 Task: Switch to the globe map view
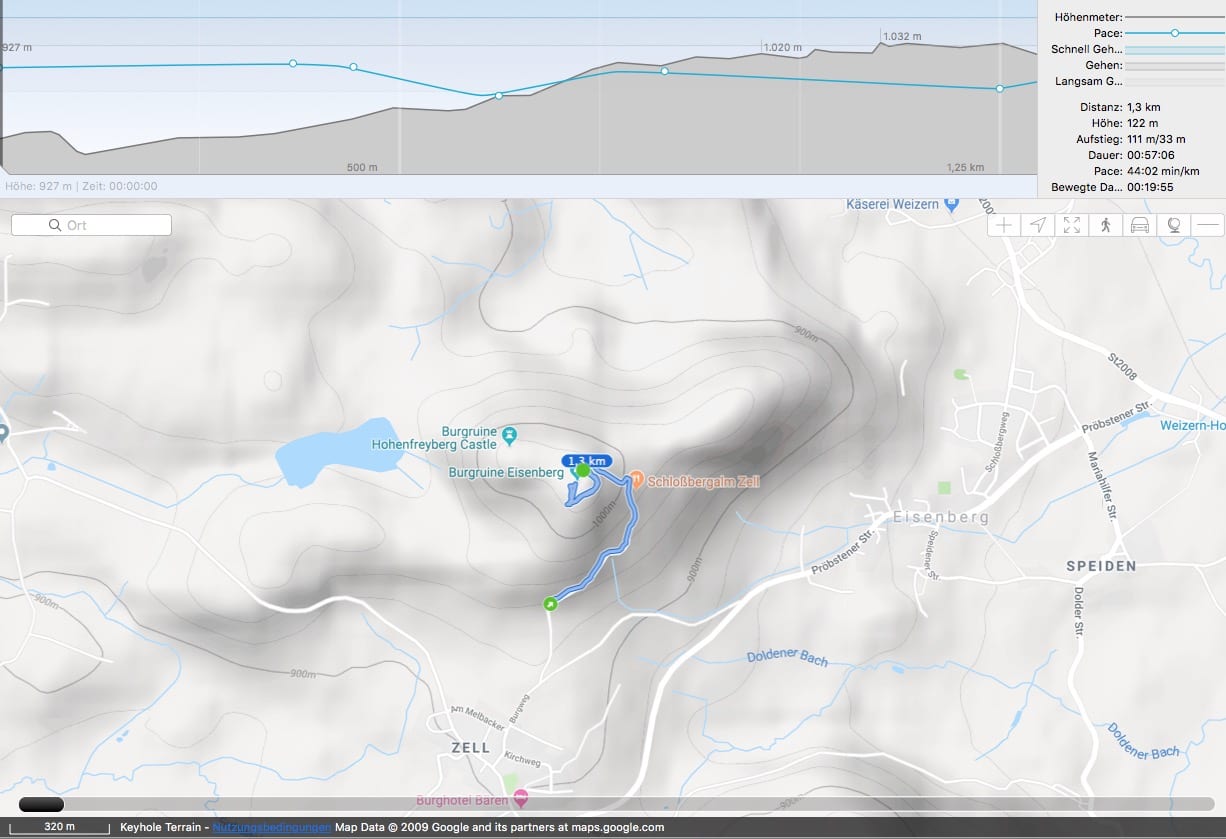(x=1174, y=225)
